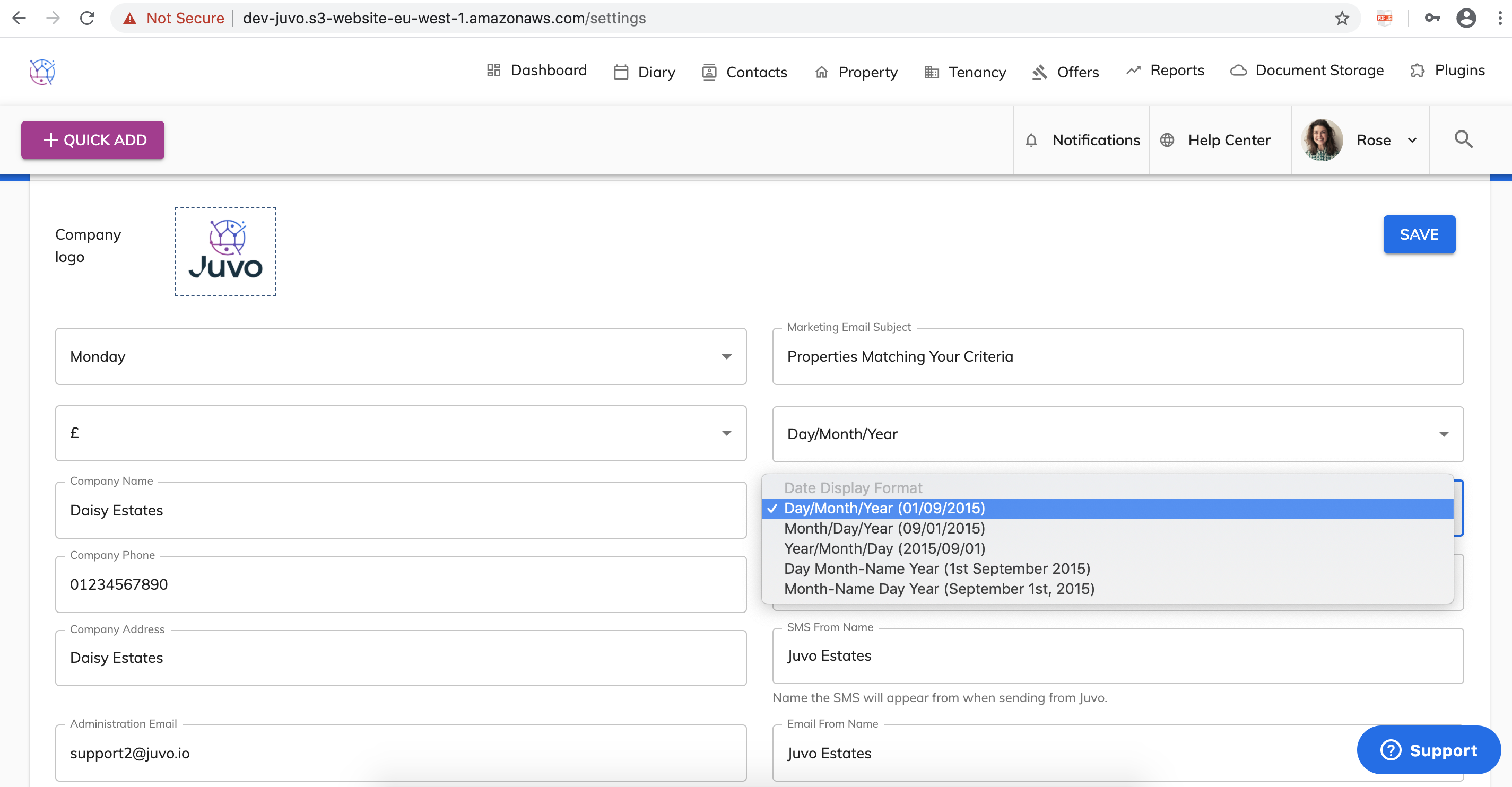Click the Help Center globe icon

tap(1167, 140)
